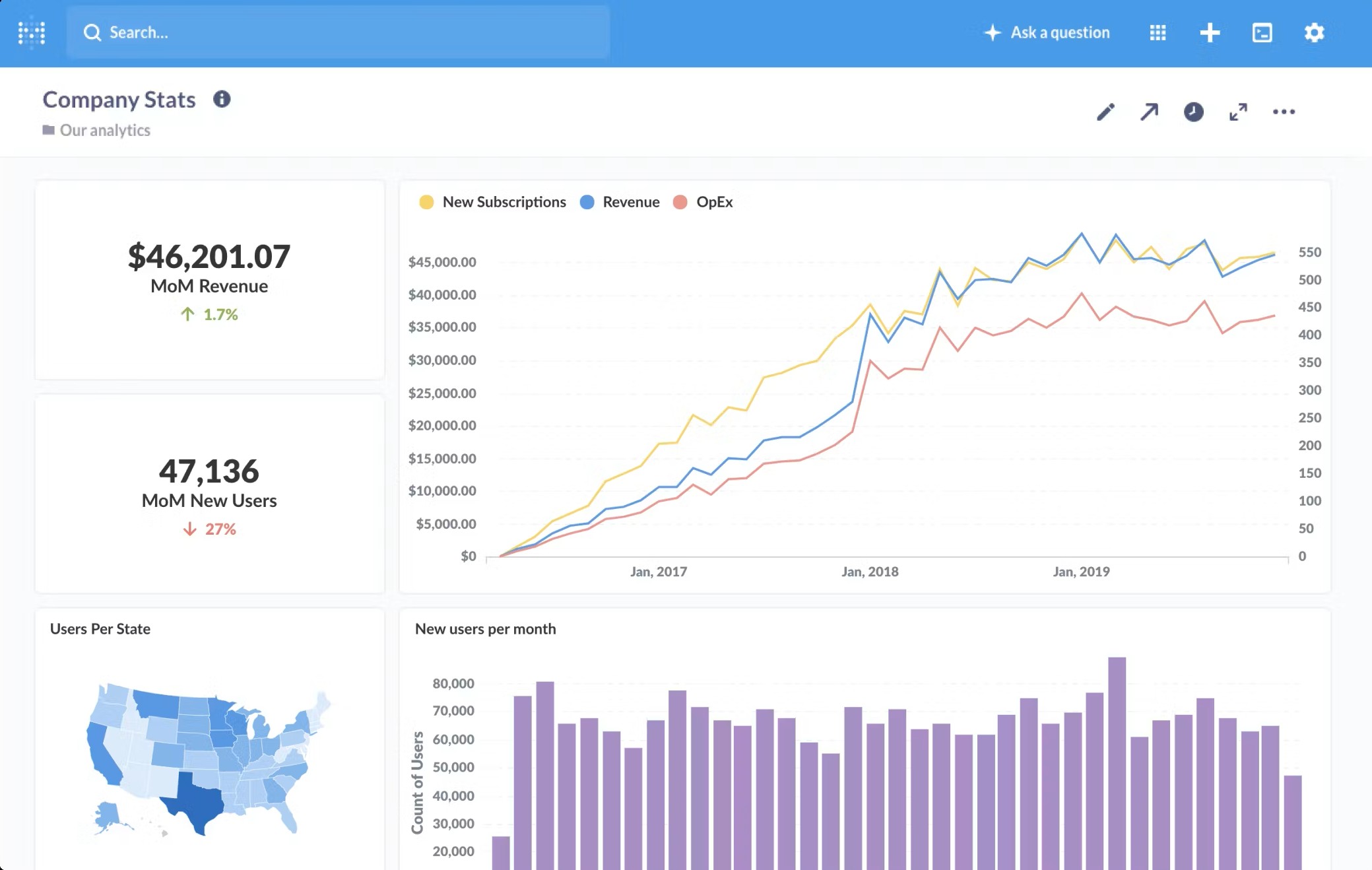The image size is (1372, 870).
Task: Open the browse data grid icon
Action: point(1158,32)
